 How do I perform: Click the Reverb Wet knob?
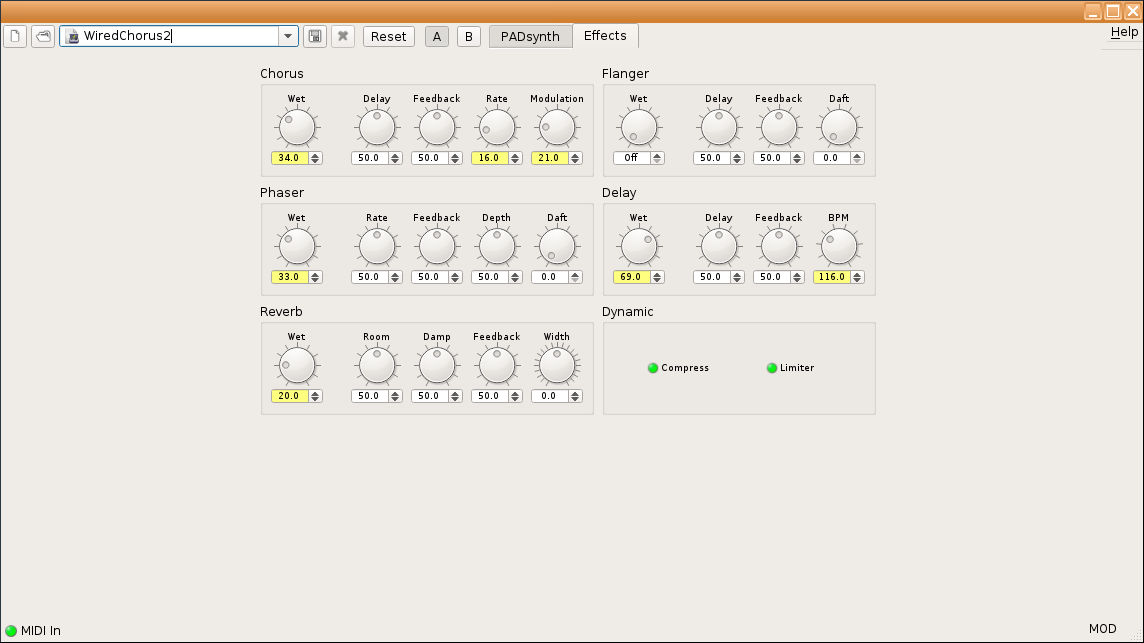(297, 366)
